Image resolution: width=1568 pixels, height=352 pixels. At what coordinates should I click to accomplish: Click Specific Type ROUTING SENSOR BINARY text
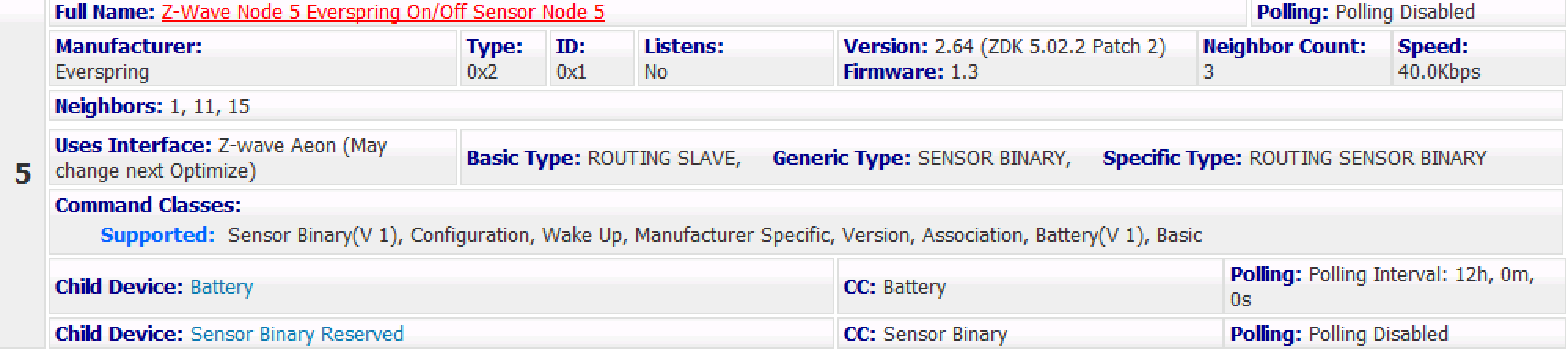(1295, 159)
